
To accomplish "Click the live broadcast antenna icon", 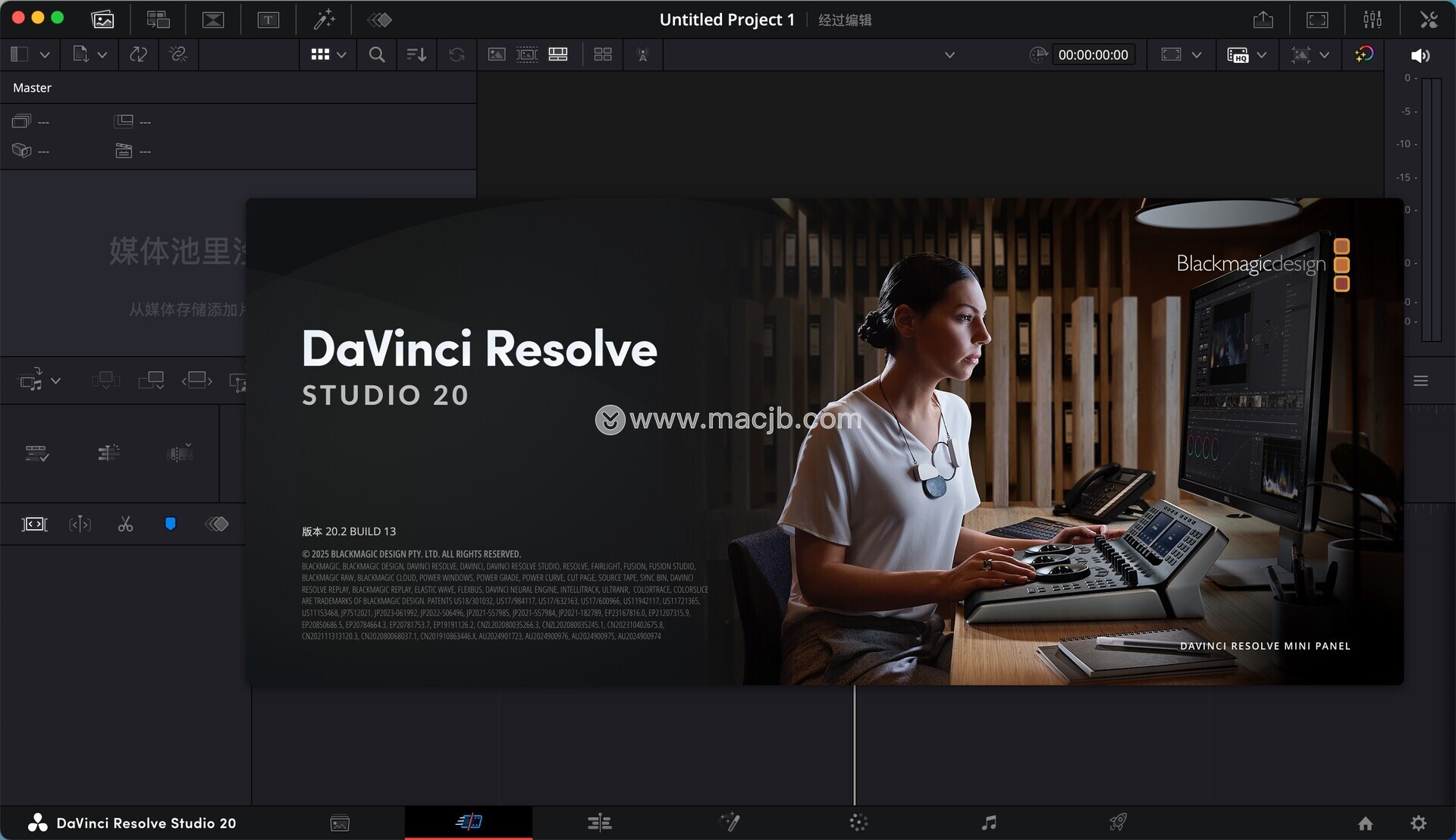I will click(x=643, y=55).
